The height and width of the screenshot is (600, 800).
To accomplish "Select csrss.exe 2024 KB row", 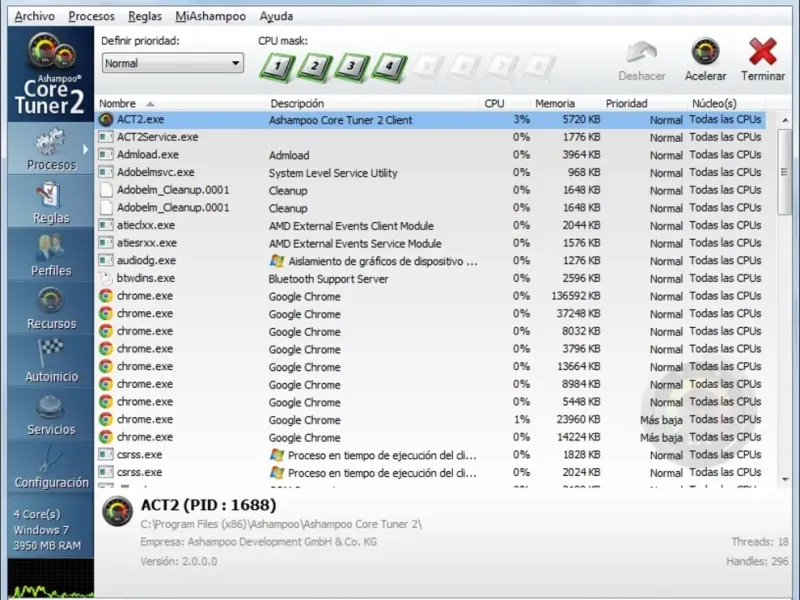I will point(430,472).
